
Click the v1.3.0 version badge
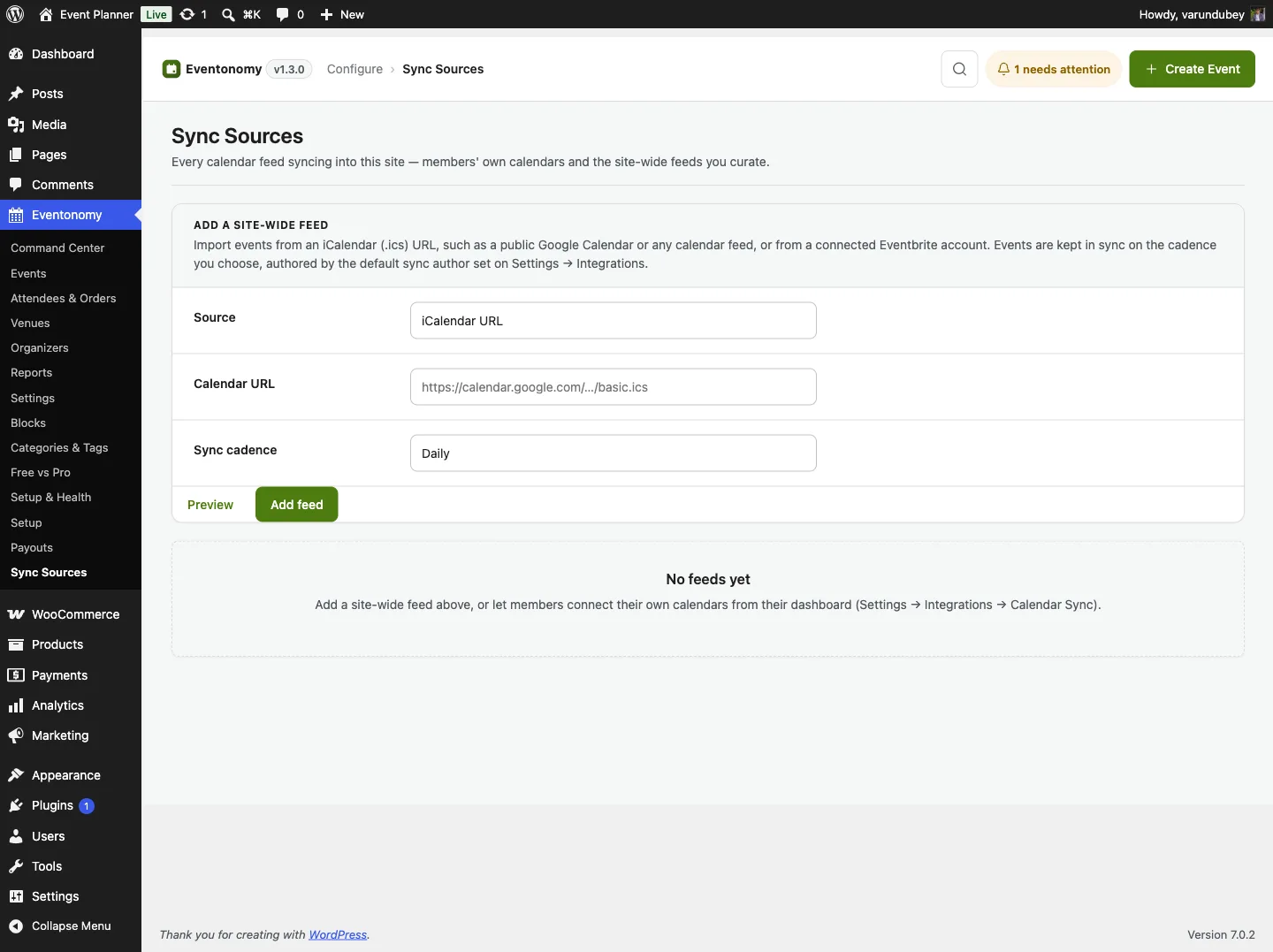[x=289, y=69]
